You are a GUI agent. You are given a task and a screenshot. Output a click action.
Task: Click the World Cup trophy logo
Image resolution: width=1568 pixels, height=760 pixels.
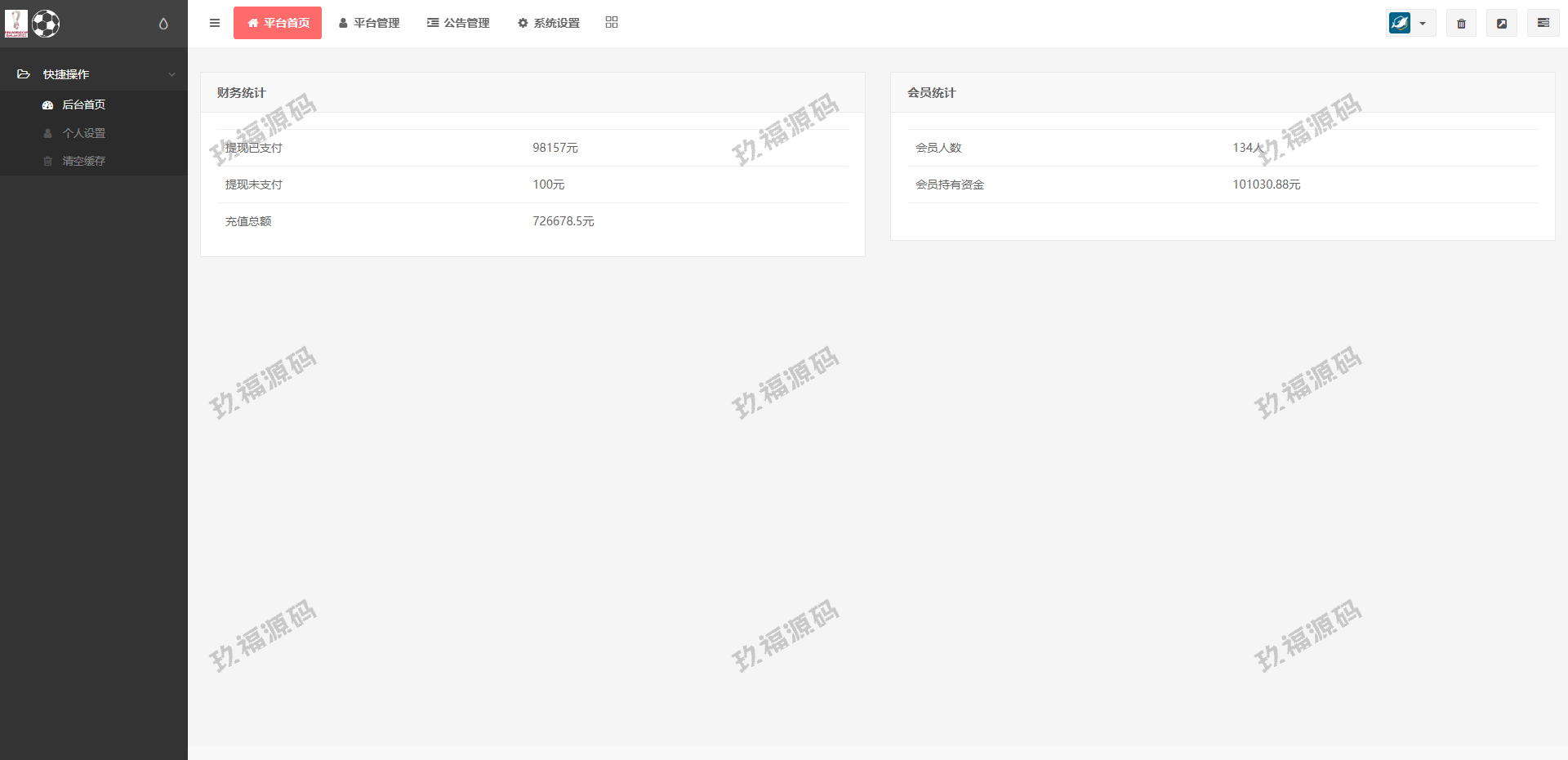16,24
